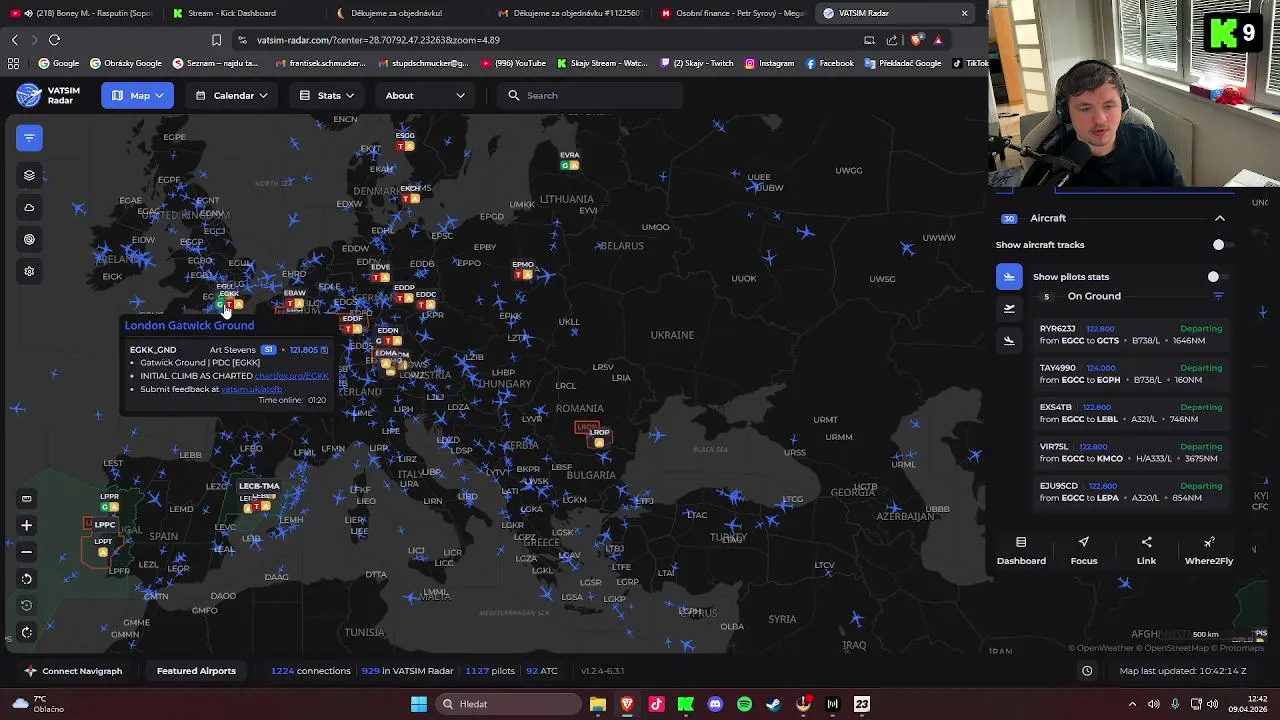The width and height of the screenshot is (1280, 720).
Task: Open Facebook bookmark
Action: click(x=829, y=63)
